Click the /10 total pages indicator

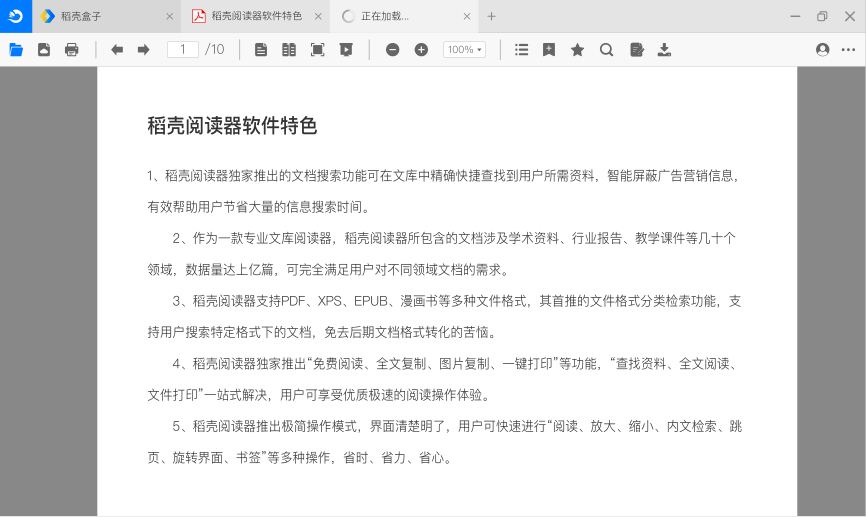click(215, 50)
